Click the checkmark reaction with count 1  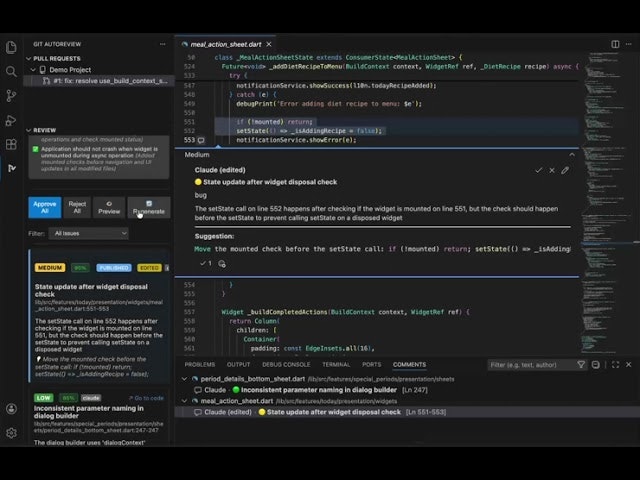coord(206,263)
